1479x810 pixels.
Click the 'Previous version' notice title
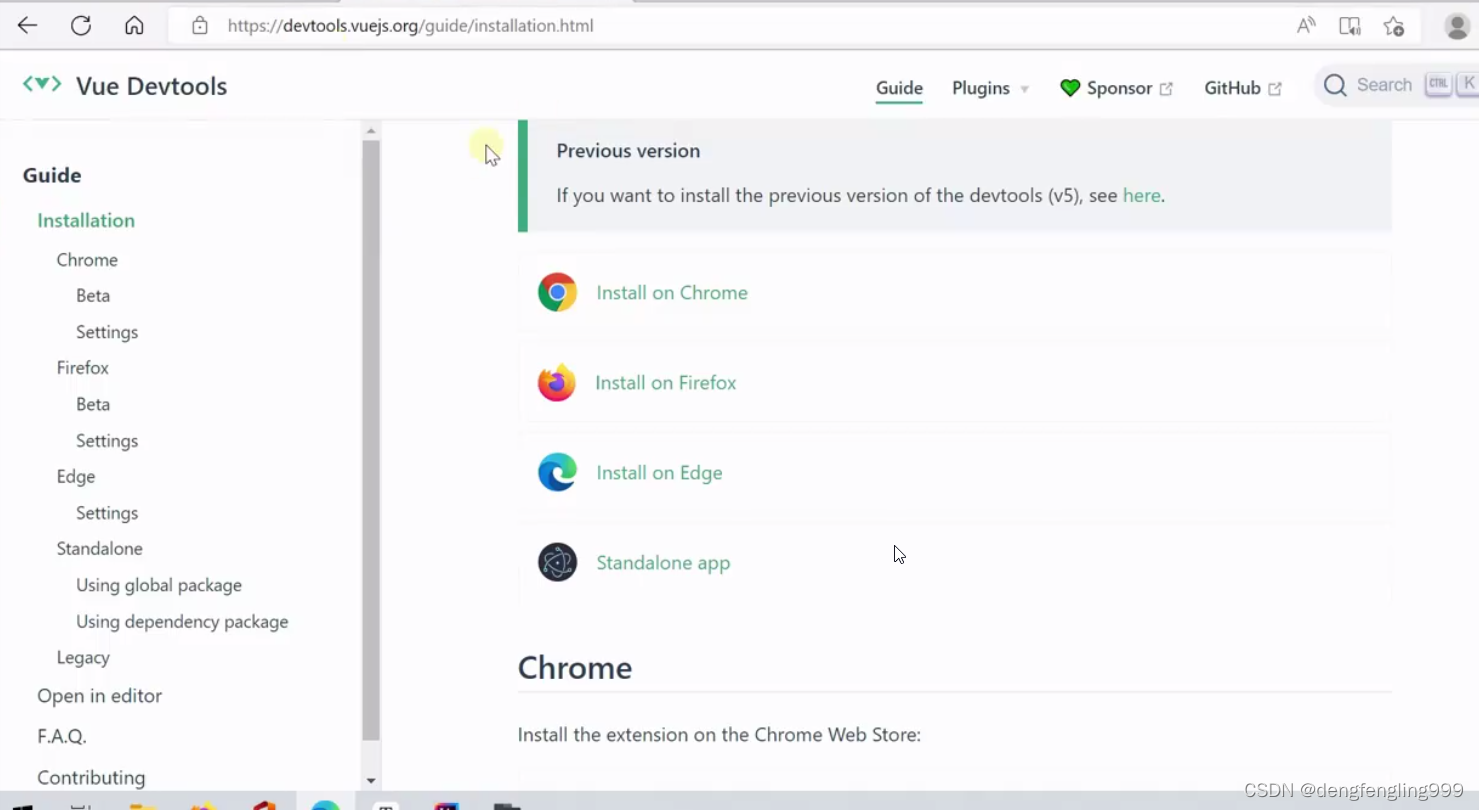tap(628, 151)
